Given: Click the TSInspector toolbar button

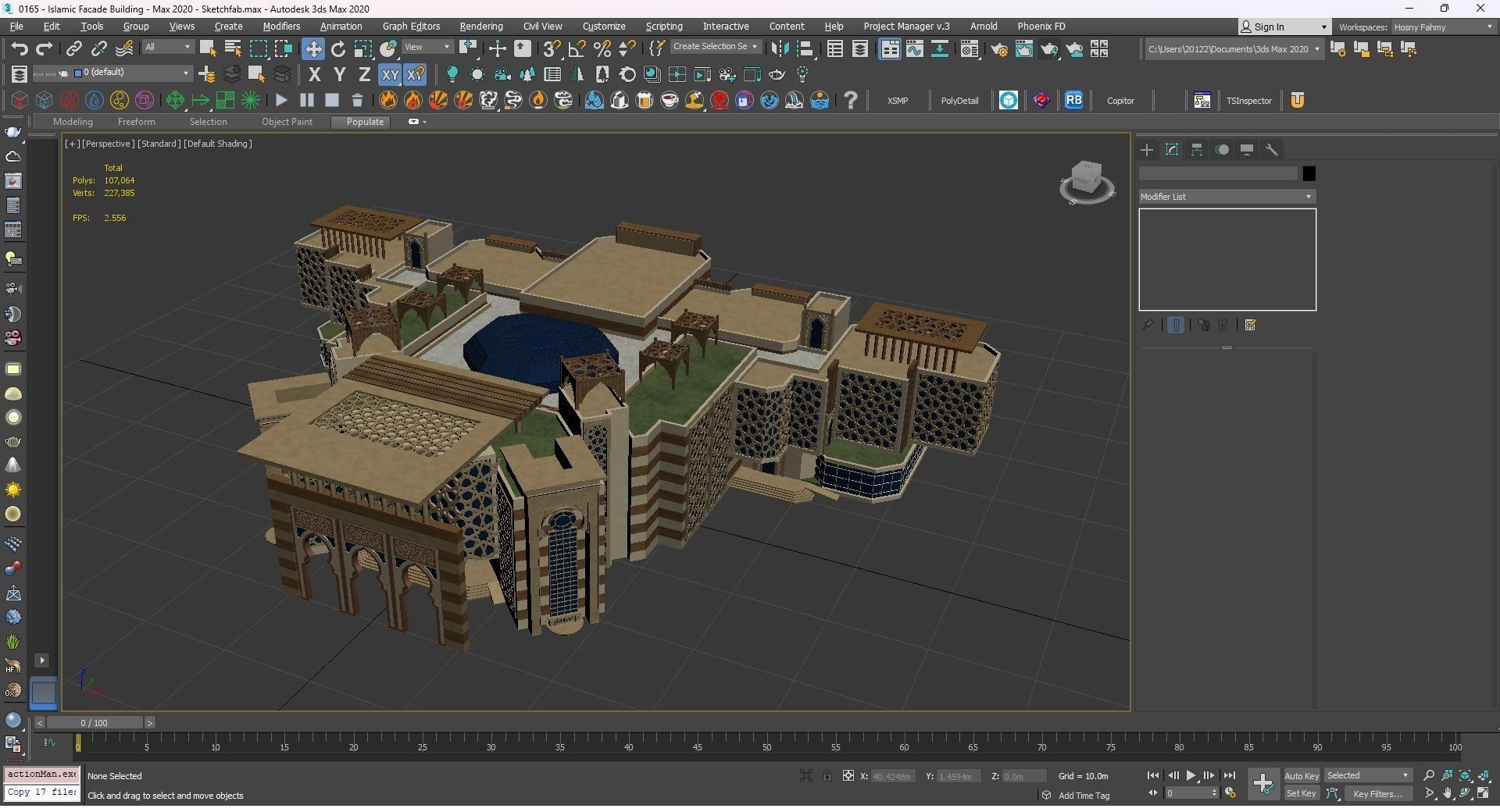Looking at the screenshot, I should pos(1248,101).
